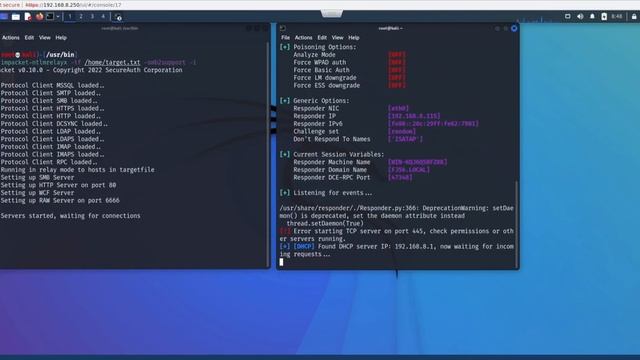Screen dimensions: 640x360
Task: Open the terminal emulator panel icon
Action: (50, 16)
